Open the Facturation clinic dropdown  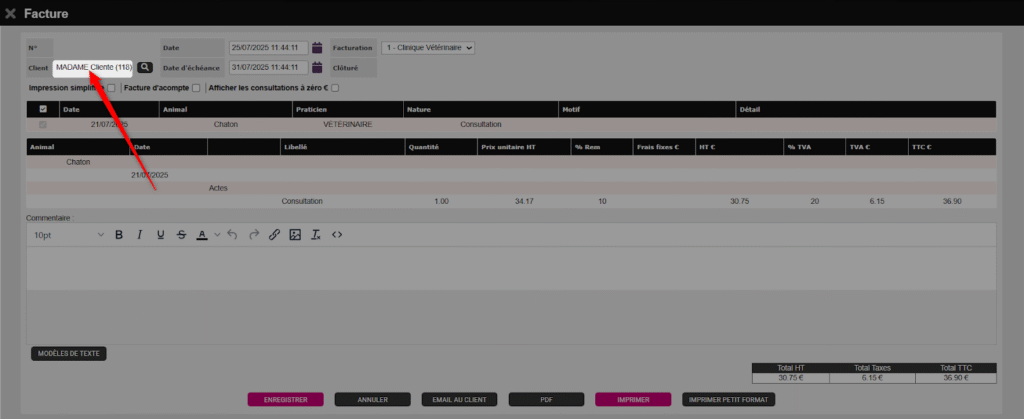(428, 47)
